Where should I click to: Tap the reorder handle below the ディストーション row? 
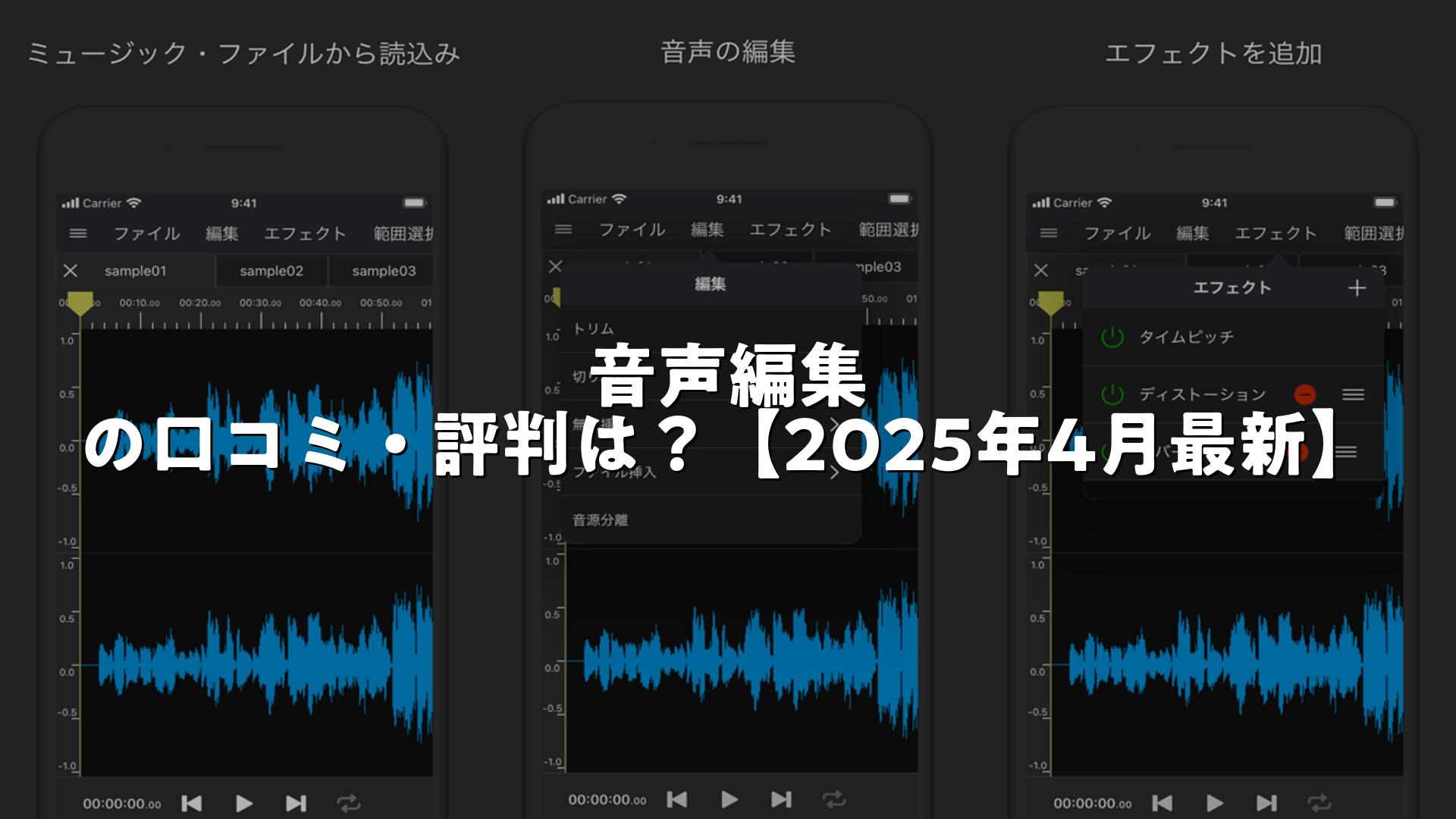(x=1346, y=452)
